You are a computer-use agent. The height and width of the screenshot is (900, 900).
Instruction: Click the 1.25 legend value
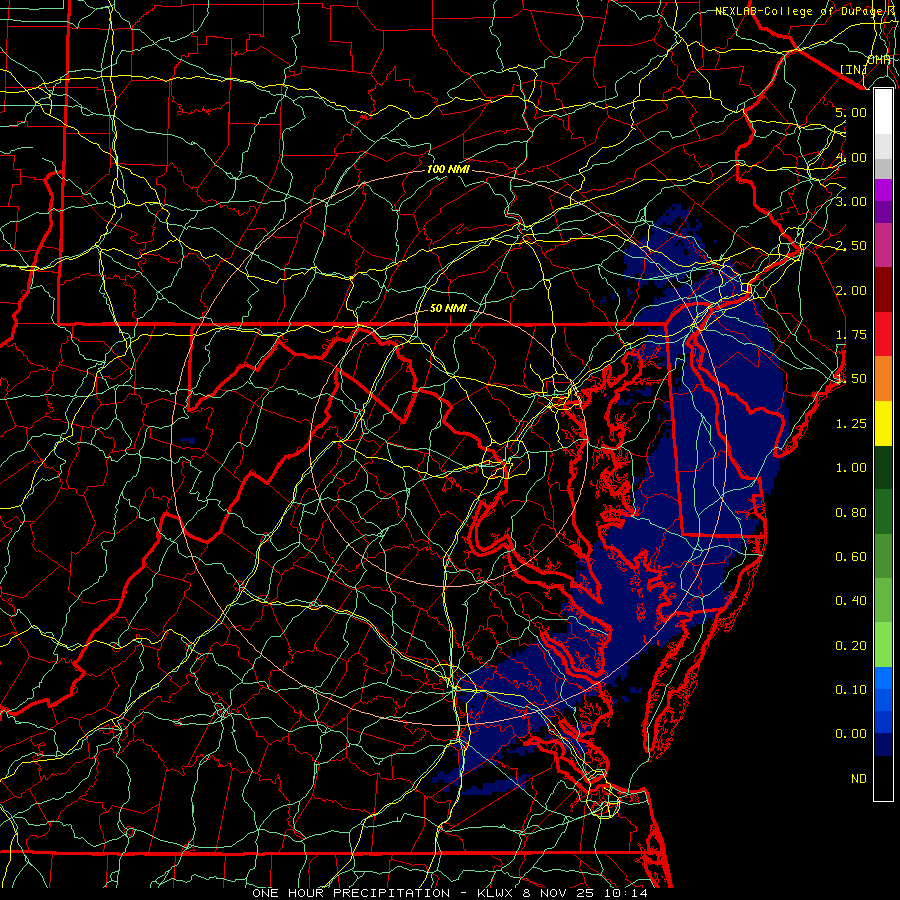point(851,424)
